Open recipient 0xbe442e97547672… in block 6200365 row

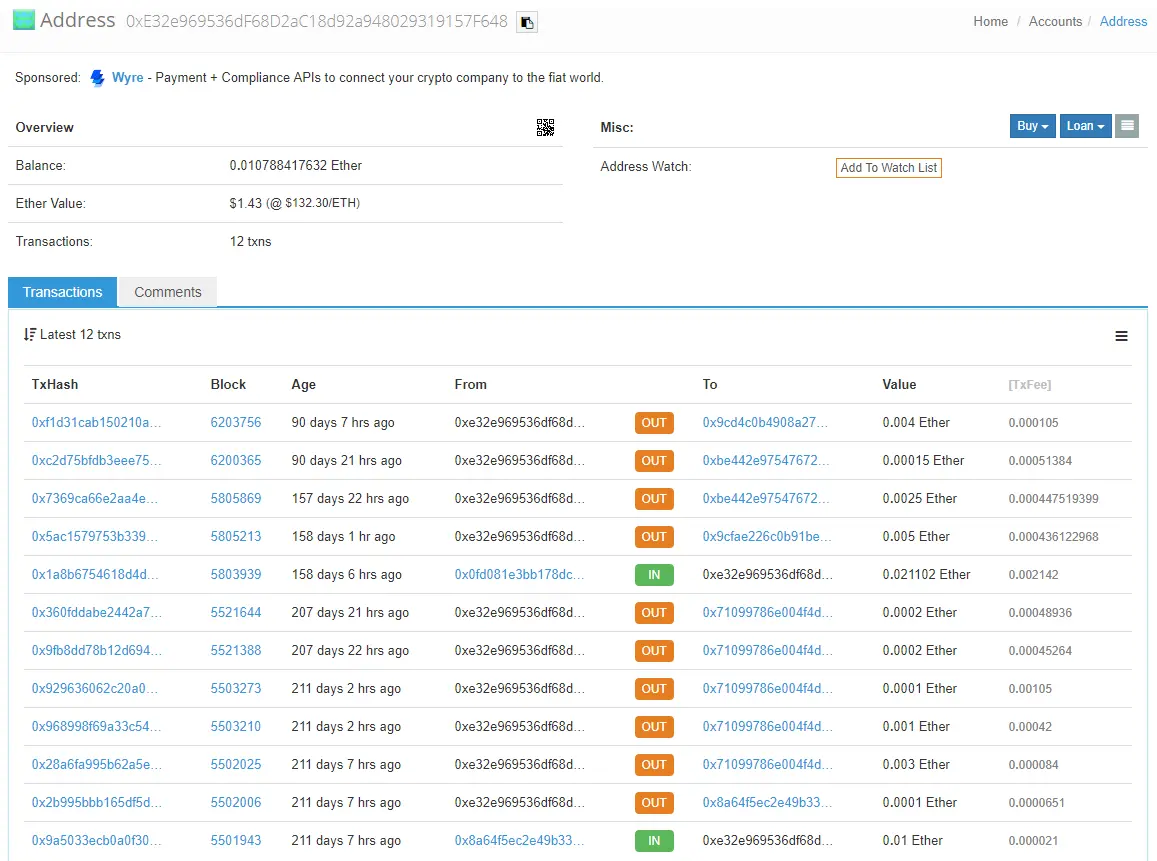pos(766,460)
